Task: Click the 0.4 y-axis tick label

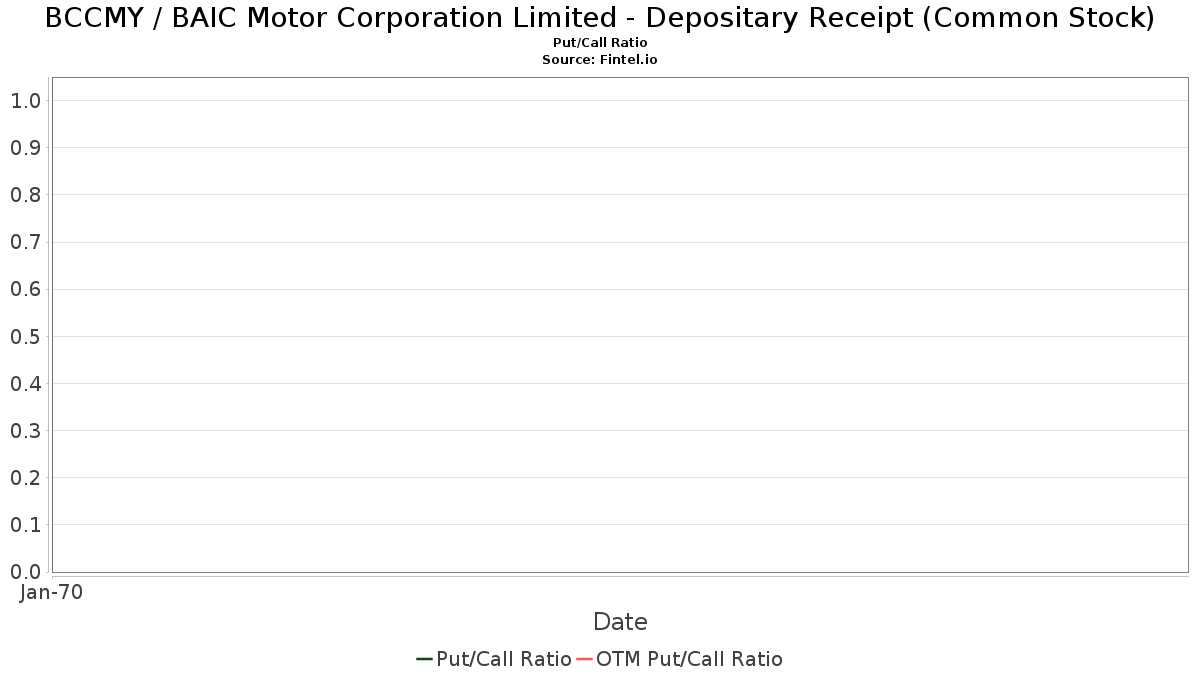Action: click(x=25, y=383)
